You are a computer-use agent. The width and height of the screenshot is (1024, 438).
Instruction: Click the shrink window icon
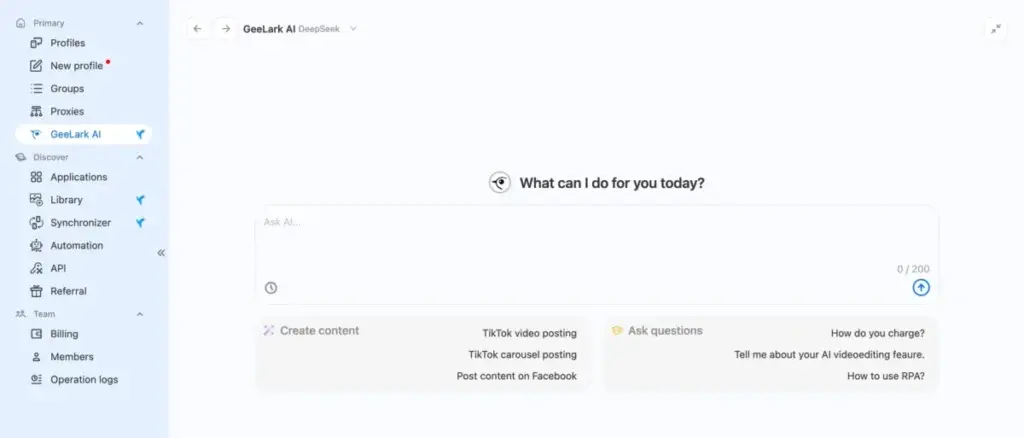click(995, 29)
